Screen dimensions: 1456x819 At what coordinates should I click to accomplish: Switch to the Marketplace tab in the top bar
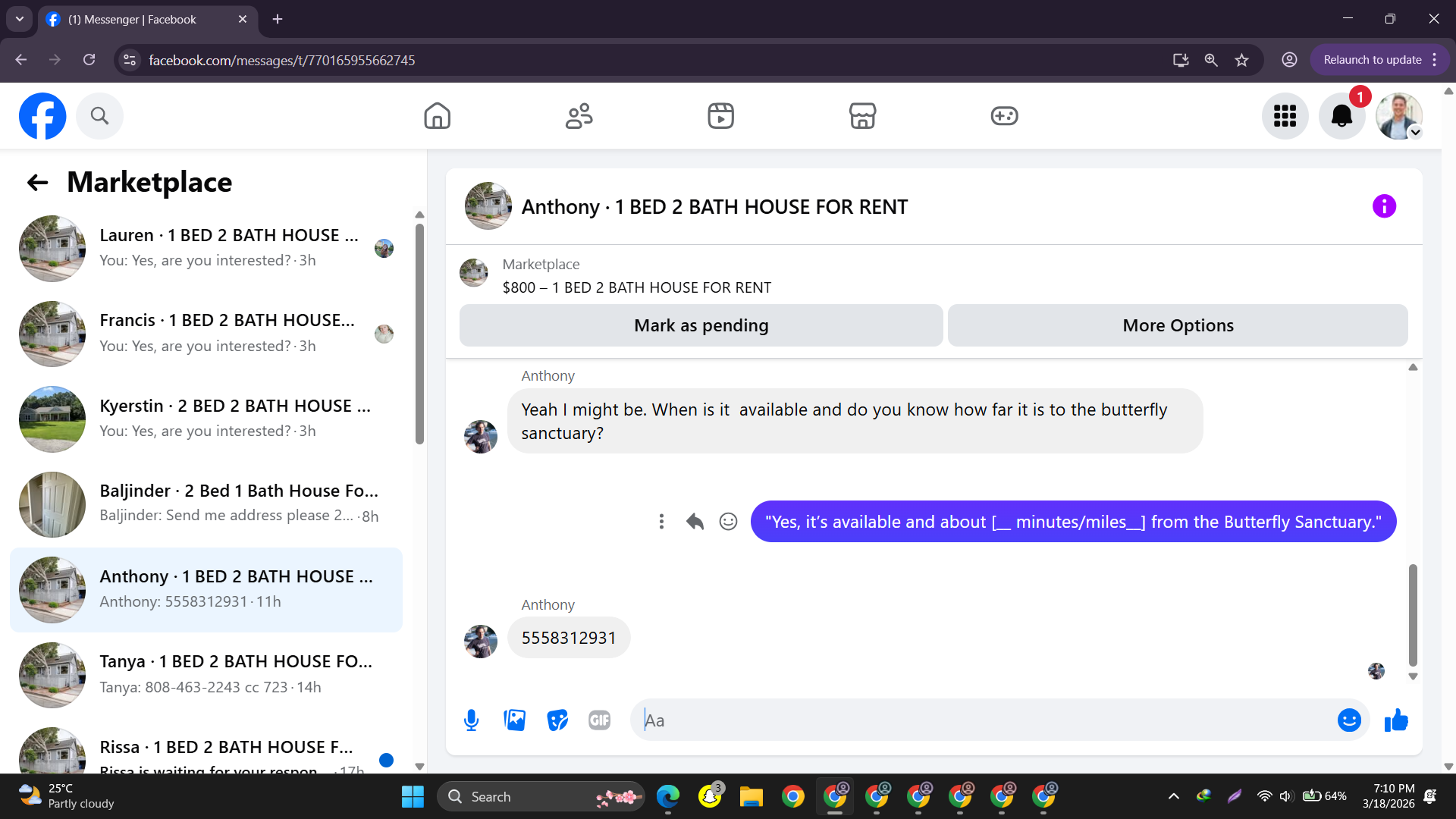pos(862,116)
